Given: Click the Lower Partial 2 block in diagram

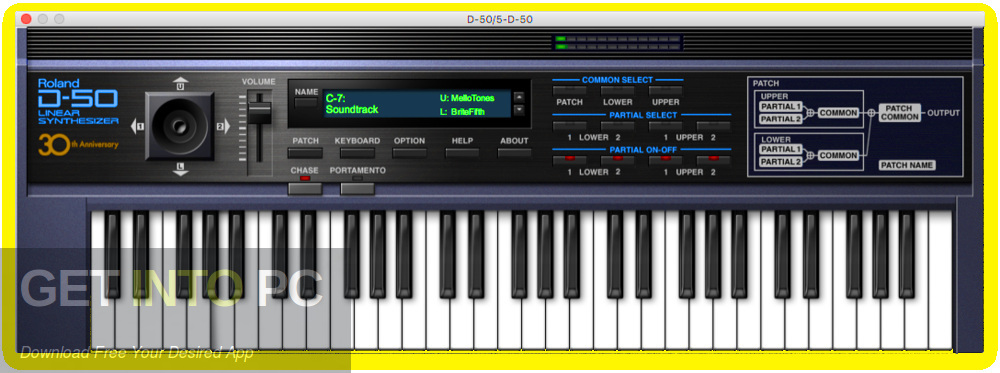Looking at the screenshot, I should 781,162.
